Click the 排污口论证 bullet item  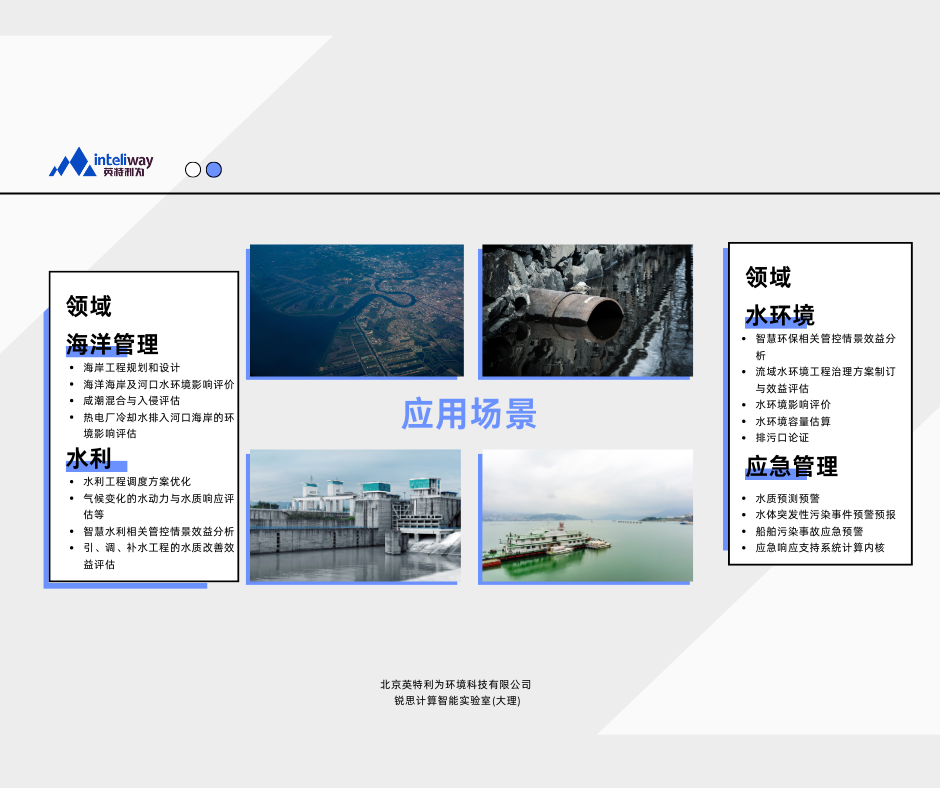tap(781, 438)
